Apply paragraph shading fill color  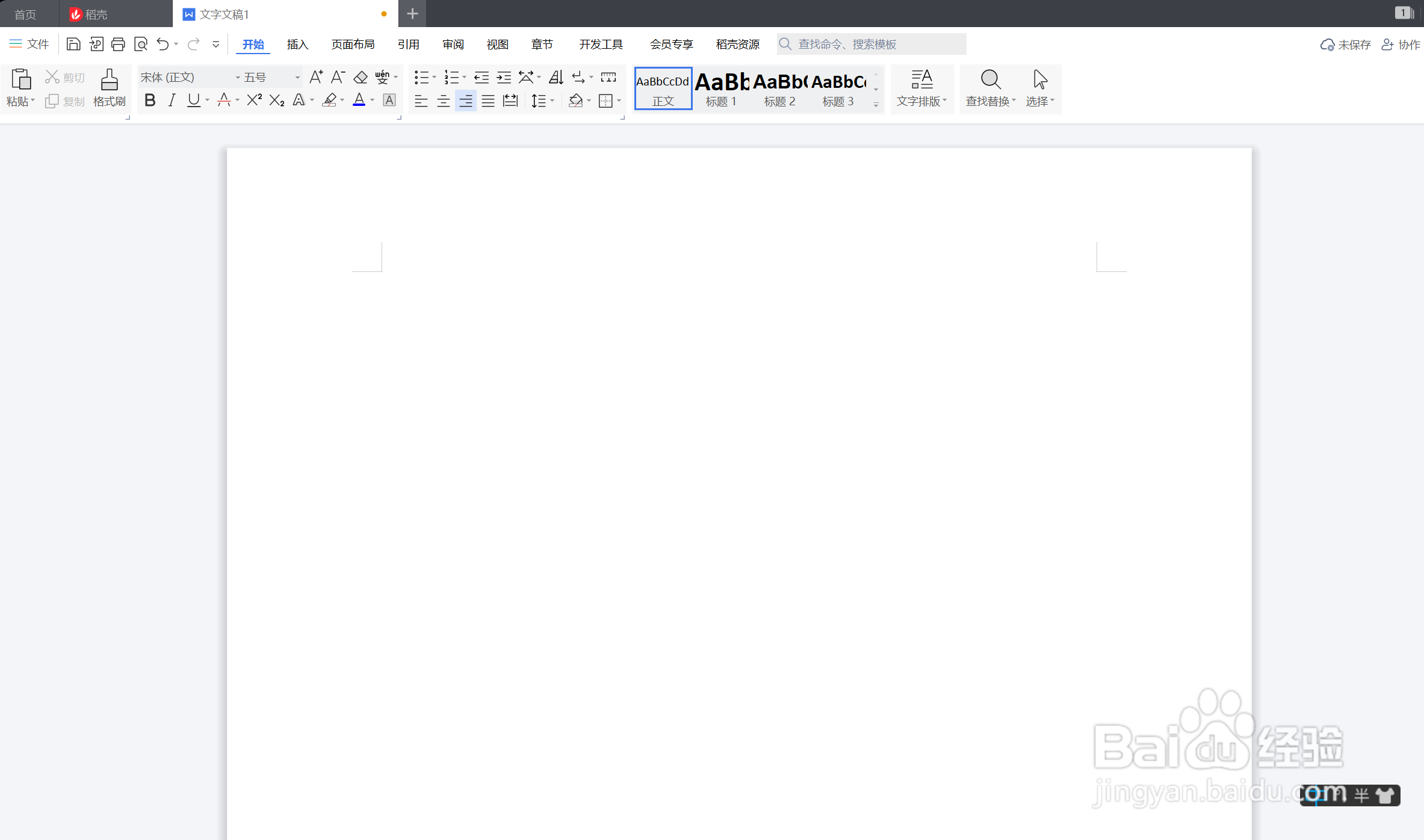[575, 100]
